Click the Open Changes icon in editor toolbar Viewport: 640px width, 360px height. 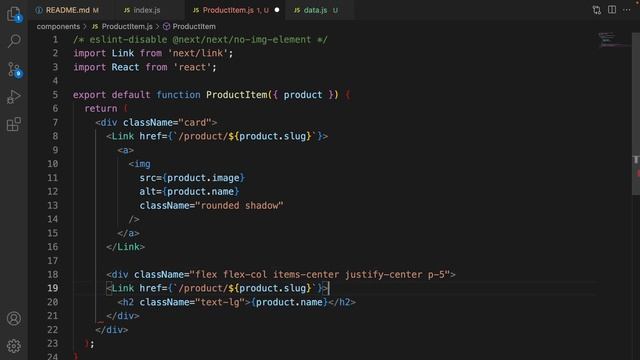tap(597, 10)
